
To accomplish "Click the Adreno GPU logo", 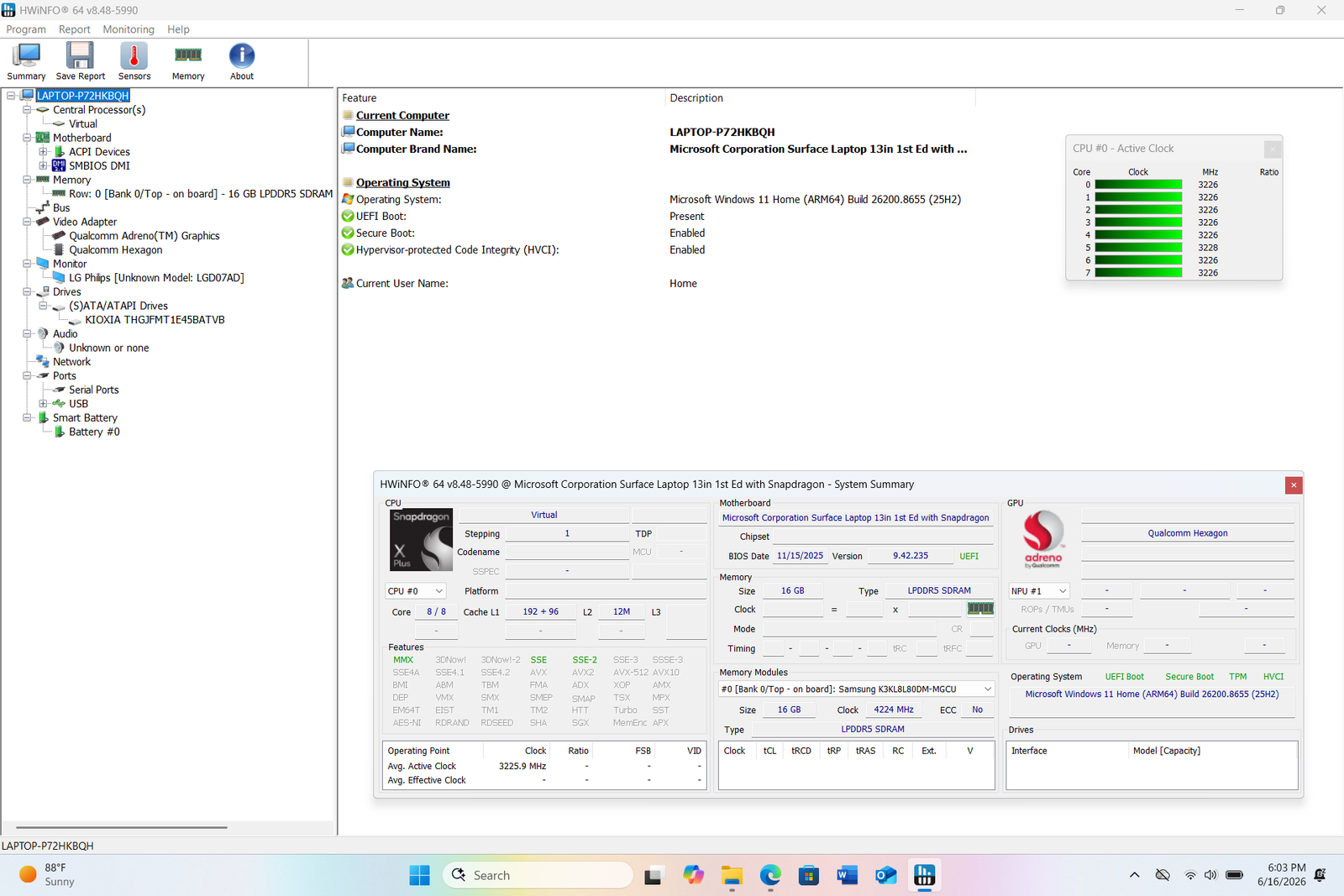I will pos(1043,540).
